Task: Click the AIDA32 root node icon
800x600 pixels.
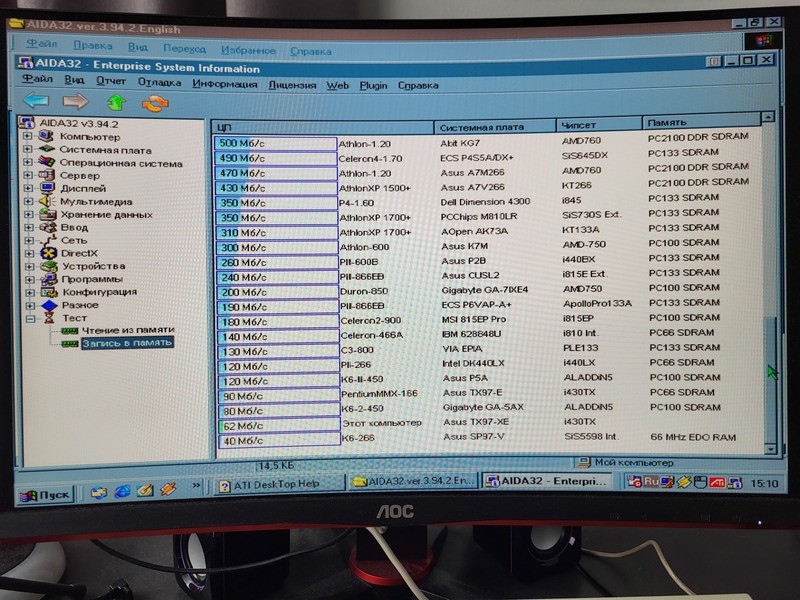Action: point(27,122)
